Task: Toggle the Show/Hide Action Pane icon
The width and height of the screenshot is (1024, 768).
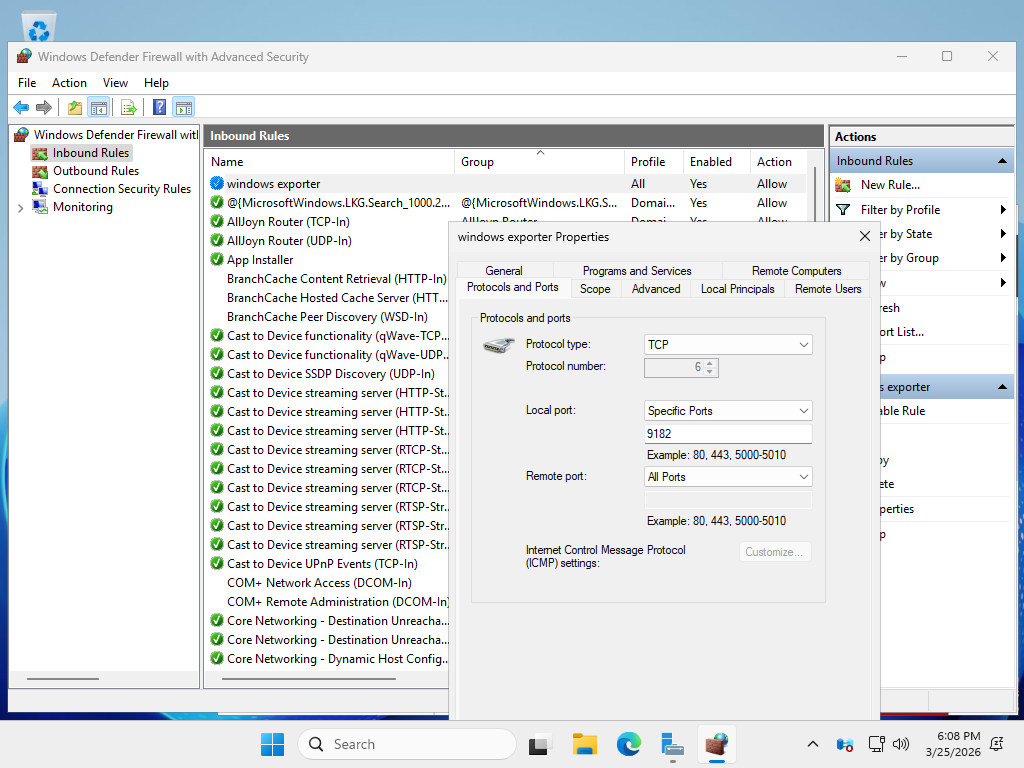Action: (x=184, y=107)
